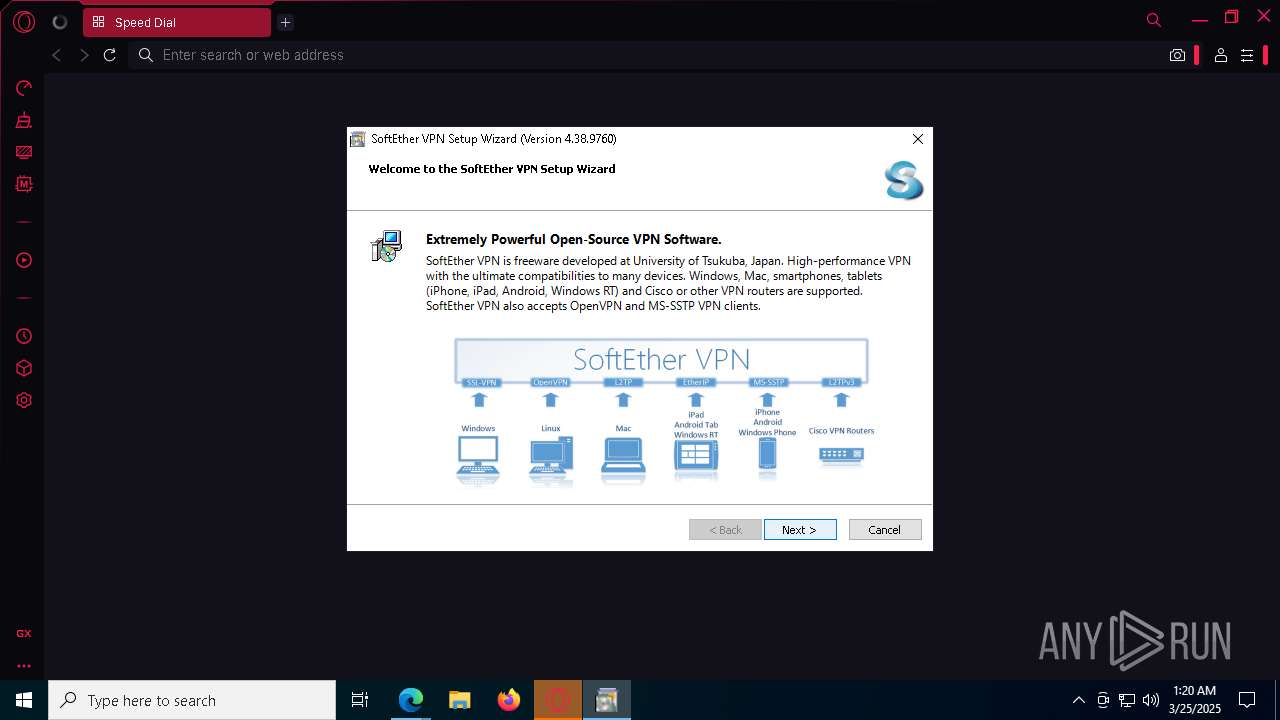The height and width of the screenshot is (720, 1280).
Task: Click the Windows taskbar search box
Action: [x=192, y=700]
